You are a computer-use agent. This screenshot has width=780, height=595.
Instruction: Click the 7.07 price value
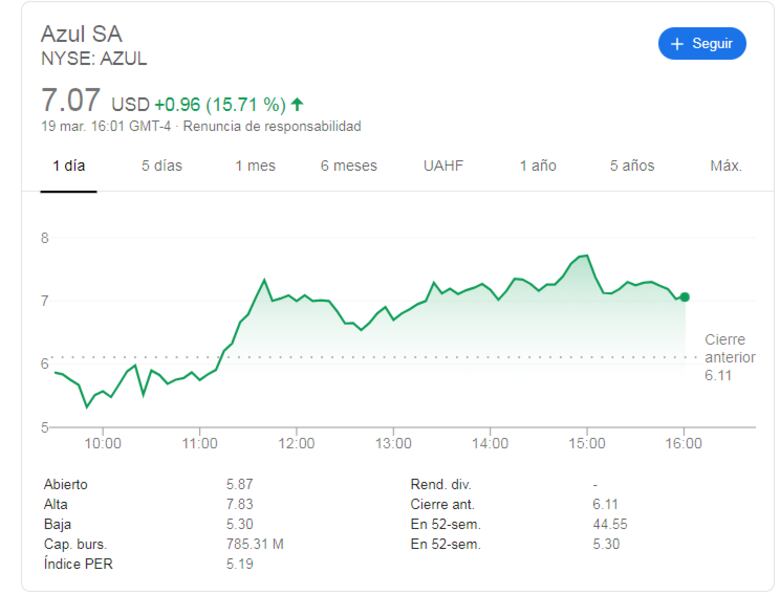tap(71, 100)
